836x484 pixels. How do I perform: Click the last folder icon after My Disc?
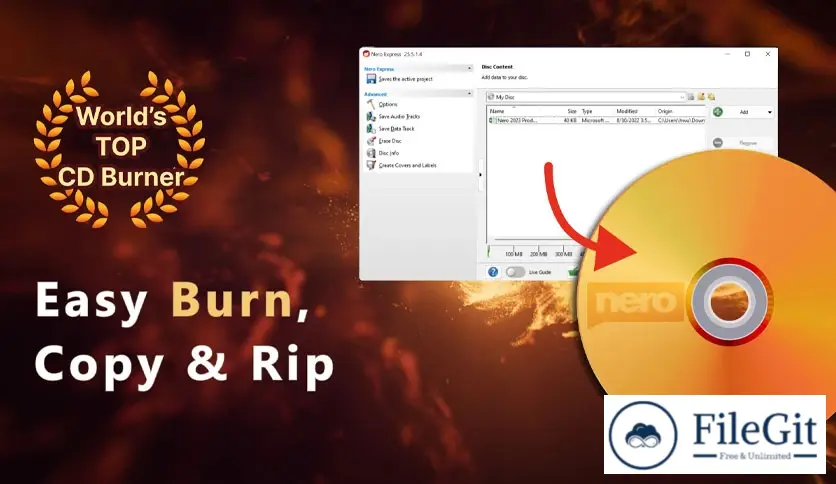click(711, 96)
